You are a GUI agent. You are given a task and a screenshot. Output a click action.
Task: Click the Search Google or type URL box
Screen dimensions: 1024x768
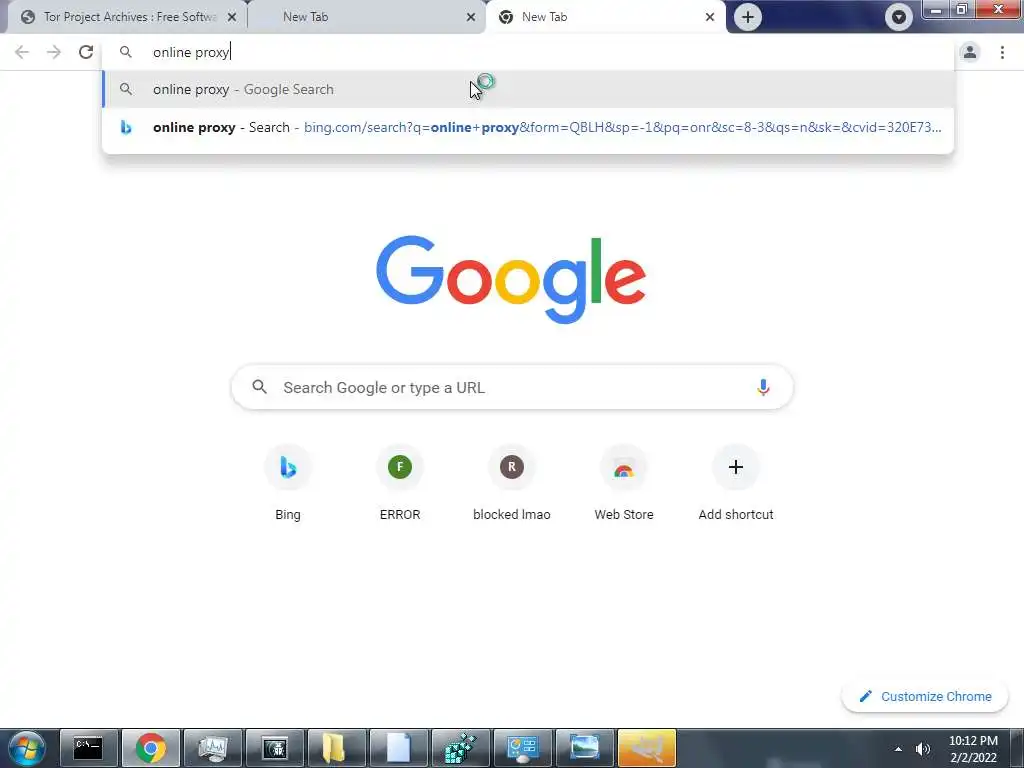coord(512,387)
